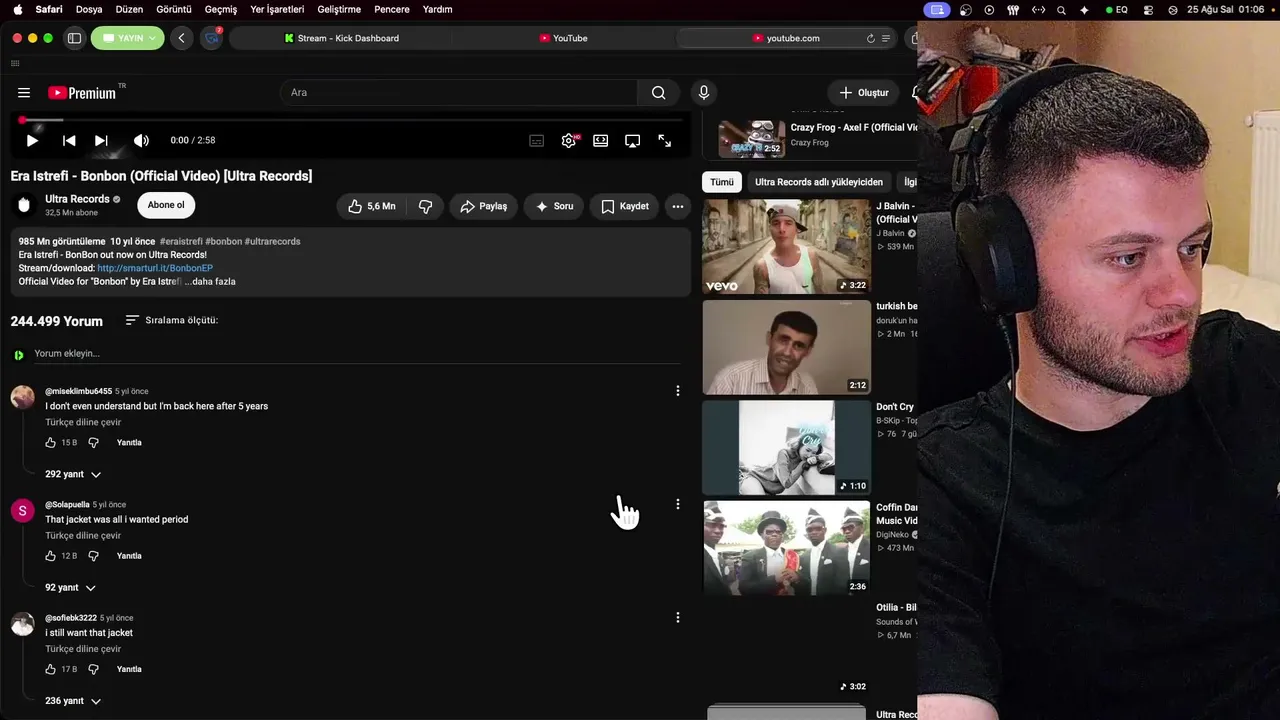Go back in Safari
The width and height of the screenshot is (1280, 720).
point(181,38)
